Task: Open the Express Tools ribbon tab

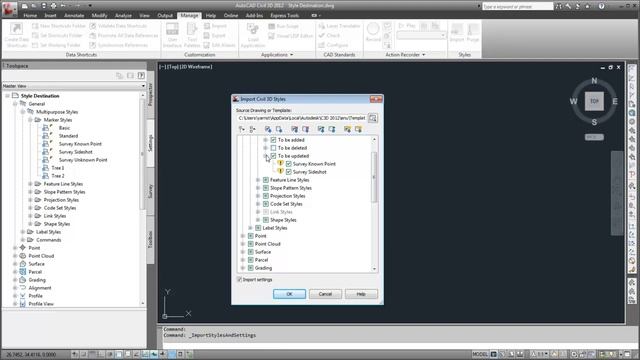Action: 284,16
